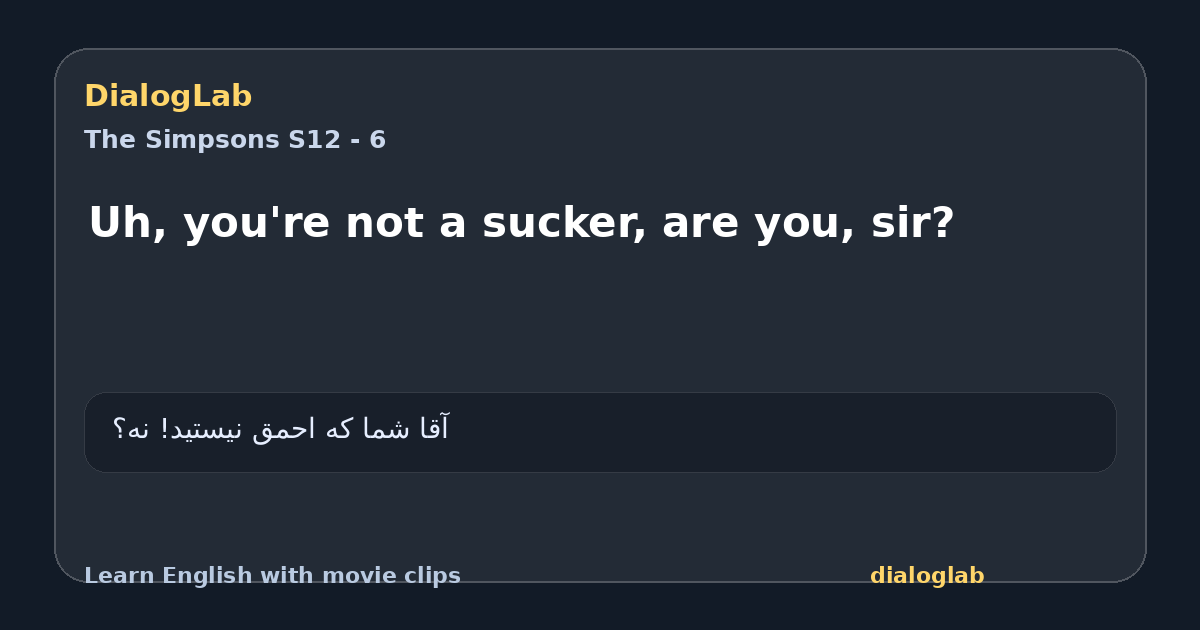
Task: Click the word 'Uh,' at subtitle start
Action: click(x=127, y=223)
